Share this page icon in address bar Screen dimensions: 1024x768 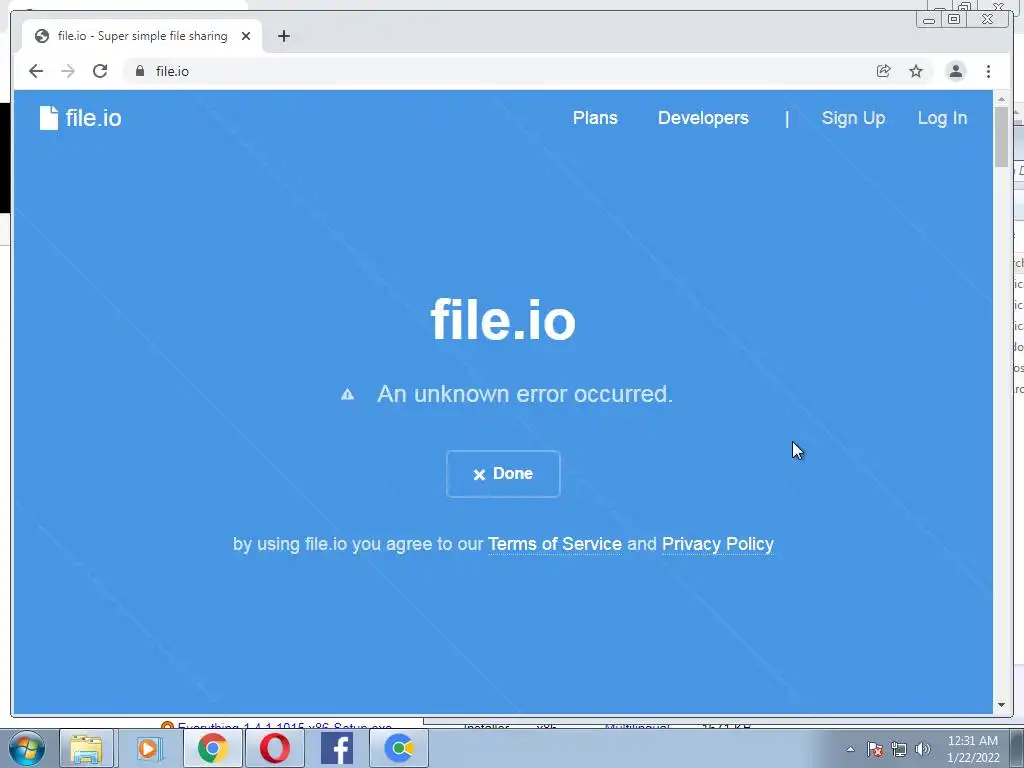(884, 71)
